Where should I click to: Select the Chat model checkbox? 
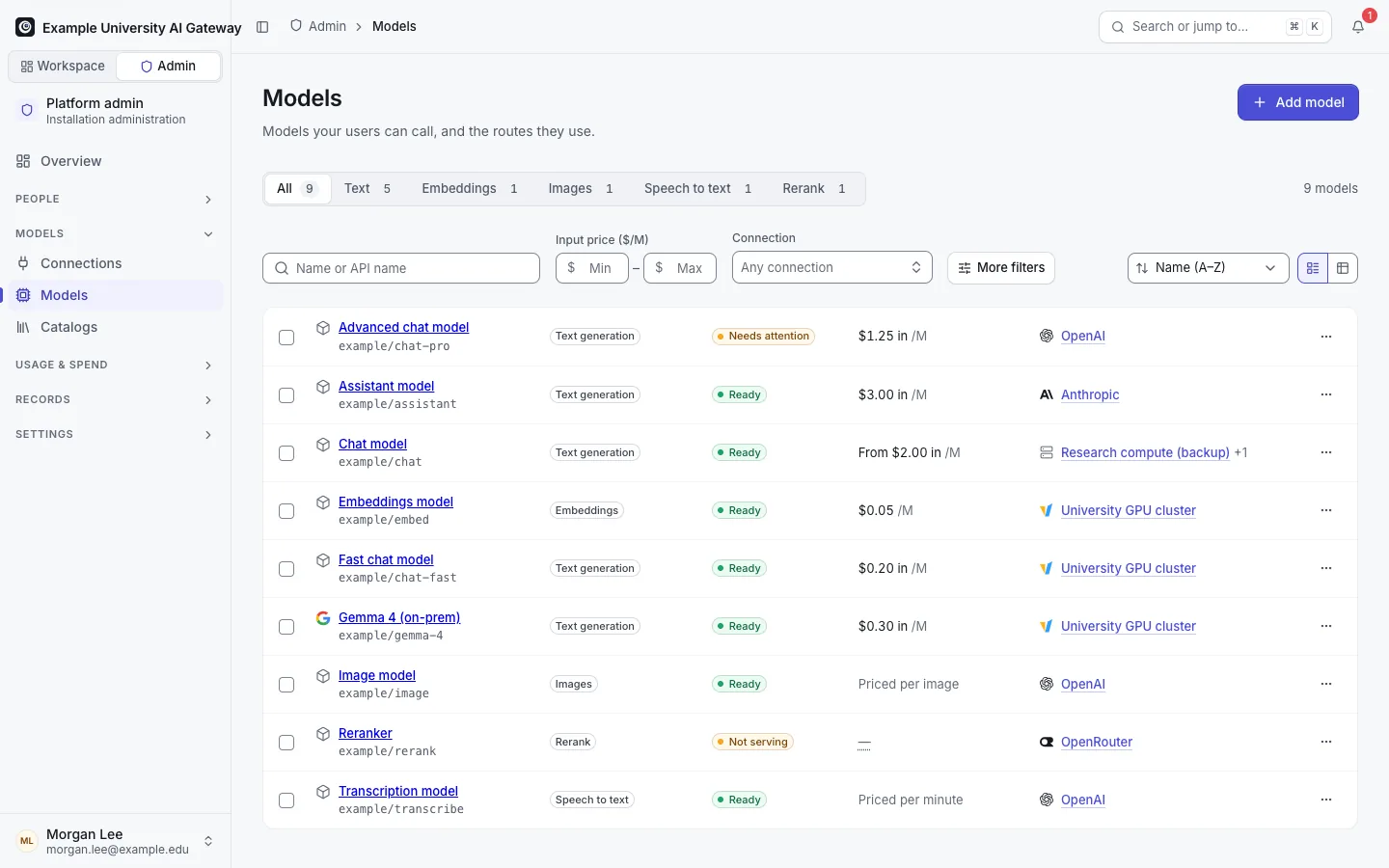pos(286,453)
